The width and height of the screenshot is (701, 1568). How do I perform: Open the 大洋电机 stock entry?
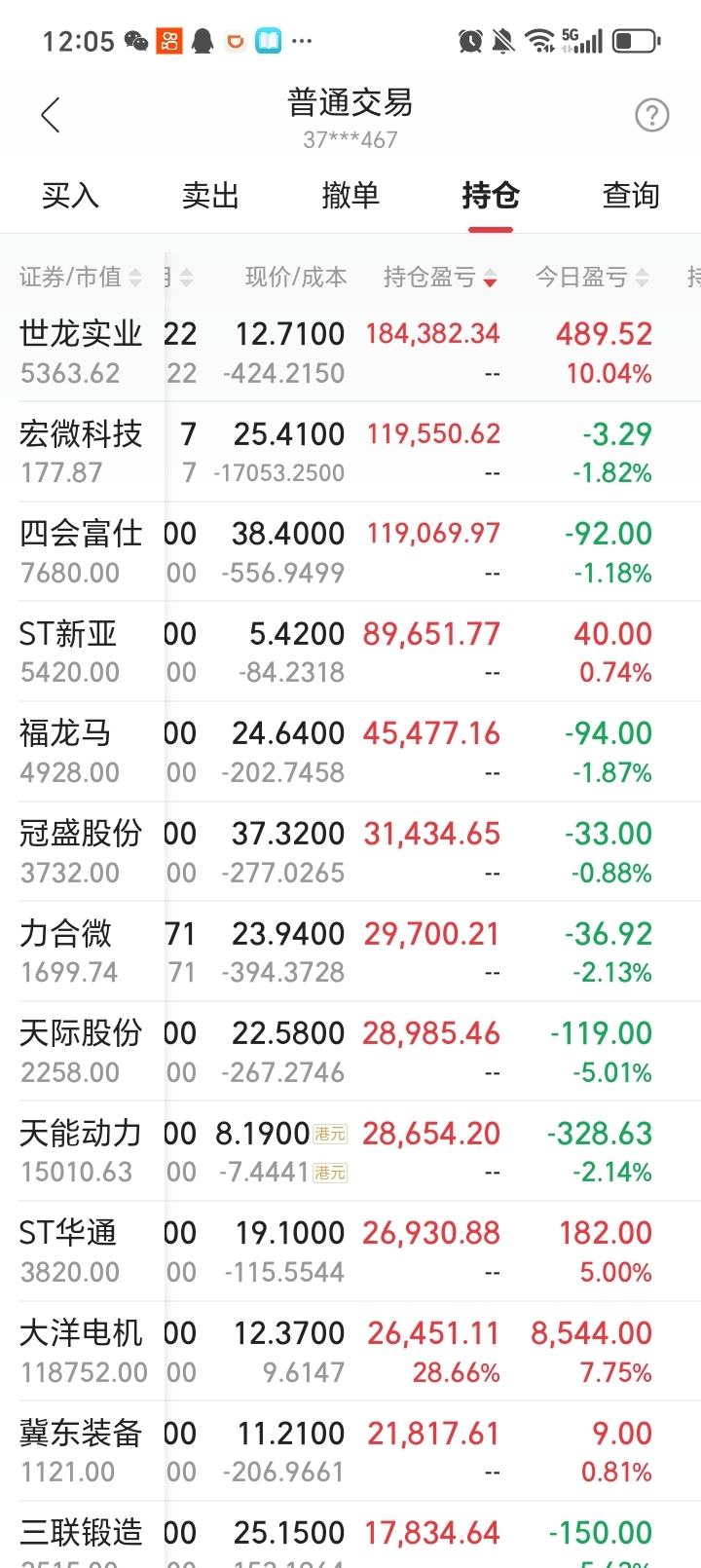point(81,1351)
